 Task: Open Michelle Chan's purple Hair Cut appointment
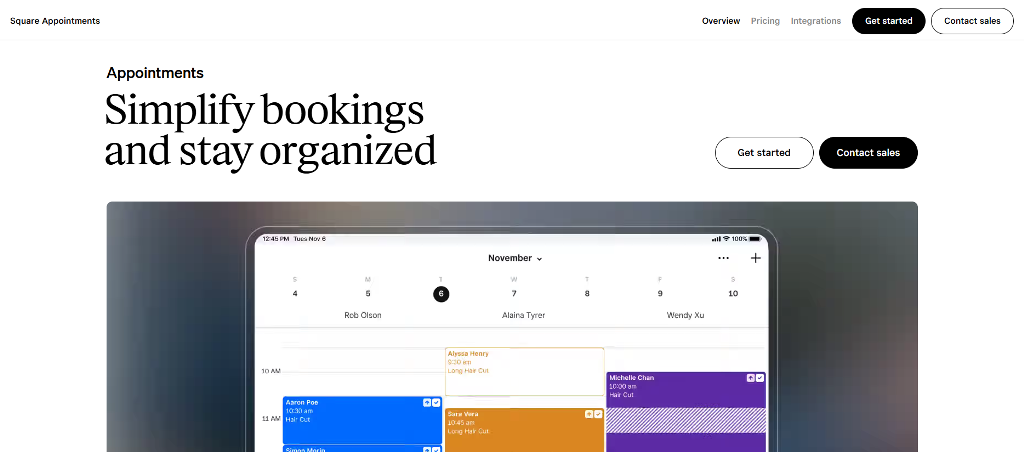pyautogui.click(x=686, y=412)
